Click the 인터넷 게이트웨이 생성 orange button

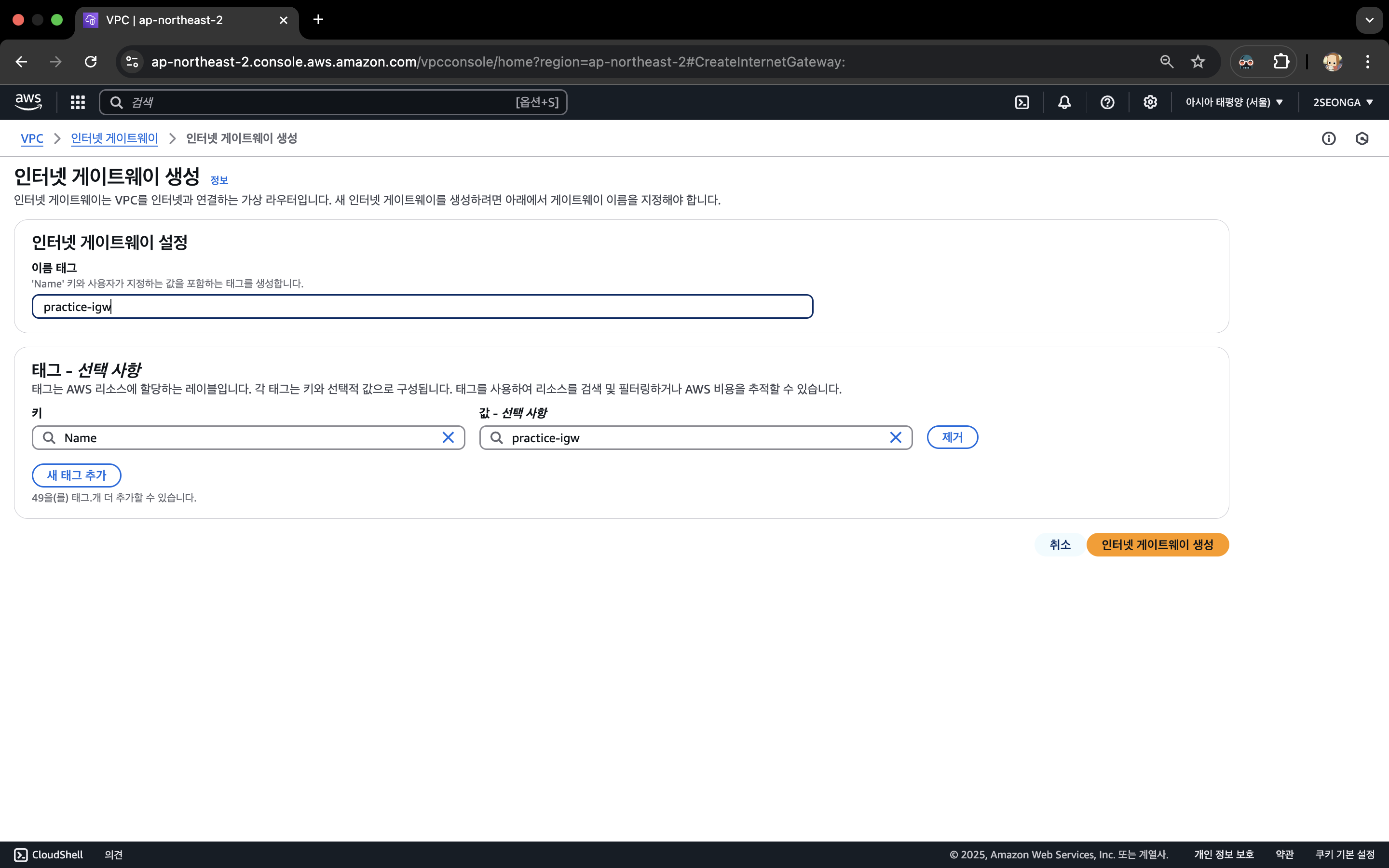point(1157,544)
